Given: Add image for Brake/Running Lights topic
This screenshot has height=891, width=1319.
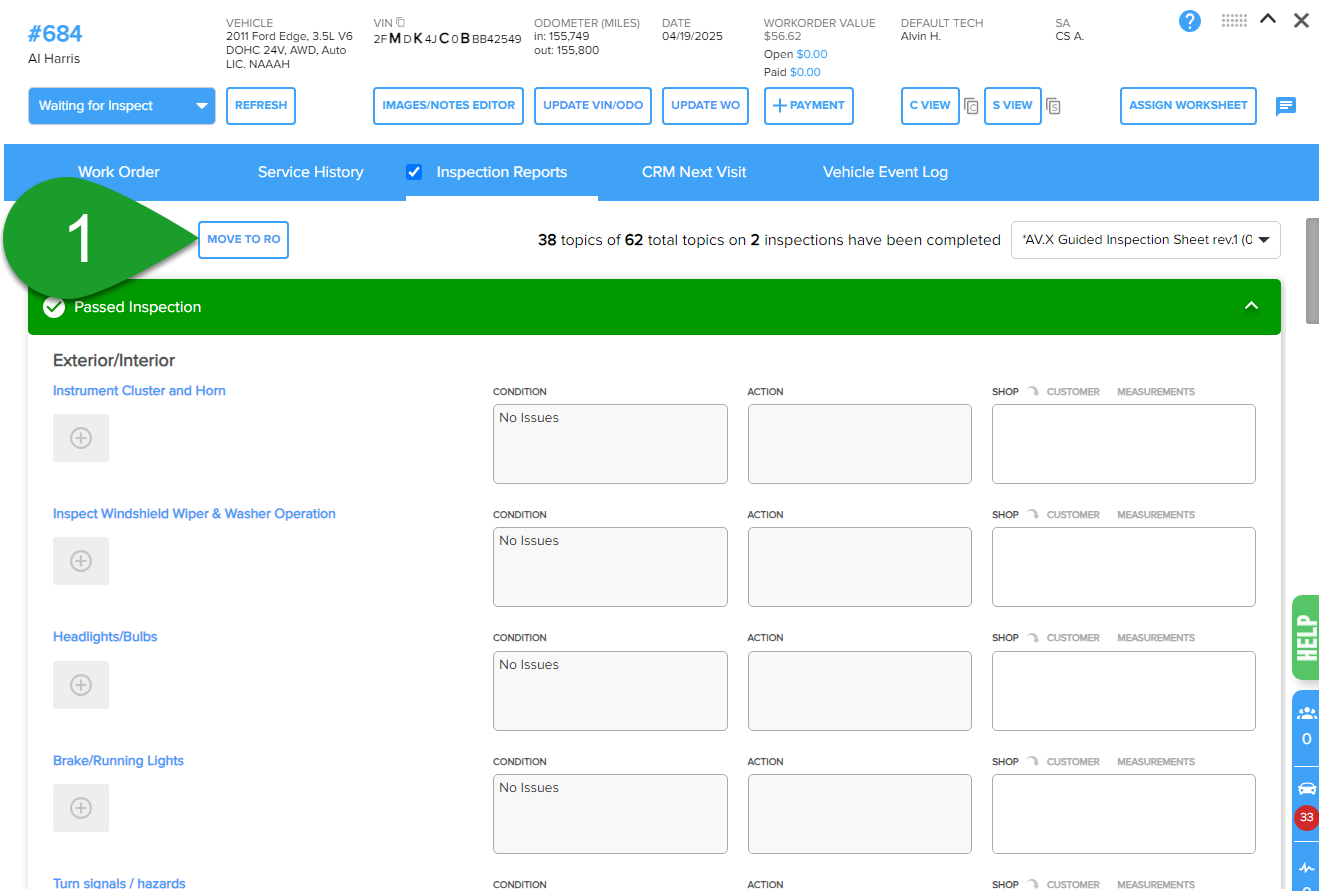Looking at the screenshot, I should pos(81,808).
